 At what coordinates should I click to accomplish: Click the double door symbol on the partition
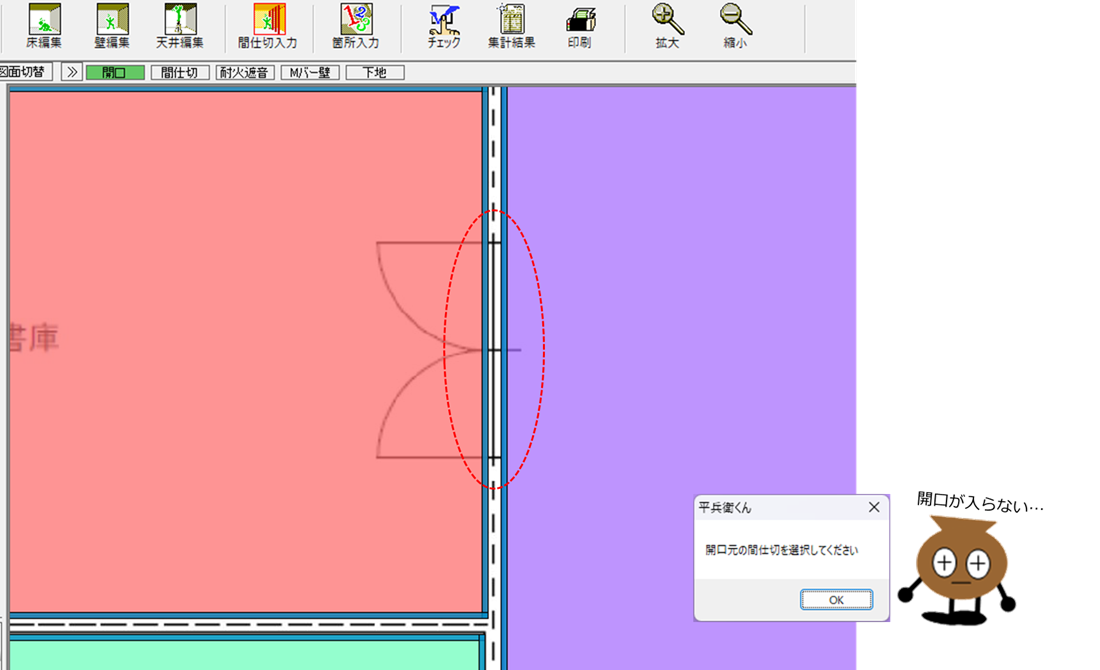pos(440,350)
